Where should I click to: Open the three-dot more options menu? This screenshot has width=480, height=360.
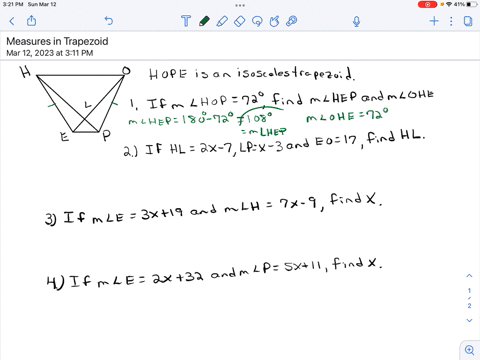[x=451, y=21]
